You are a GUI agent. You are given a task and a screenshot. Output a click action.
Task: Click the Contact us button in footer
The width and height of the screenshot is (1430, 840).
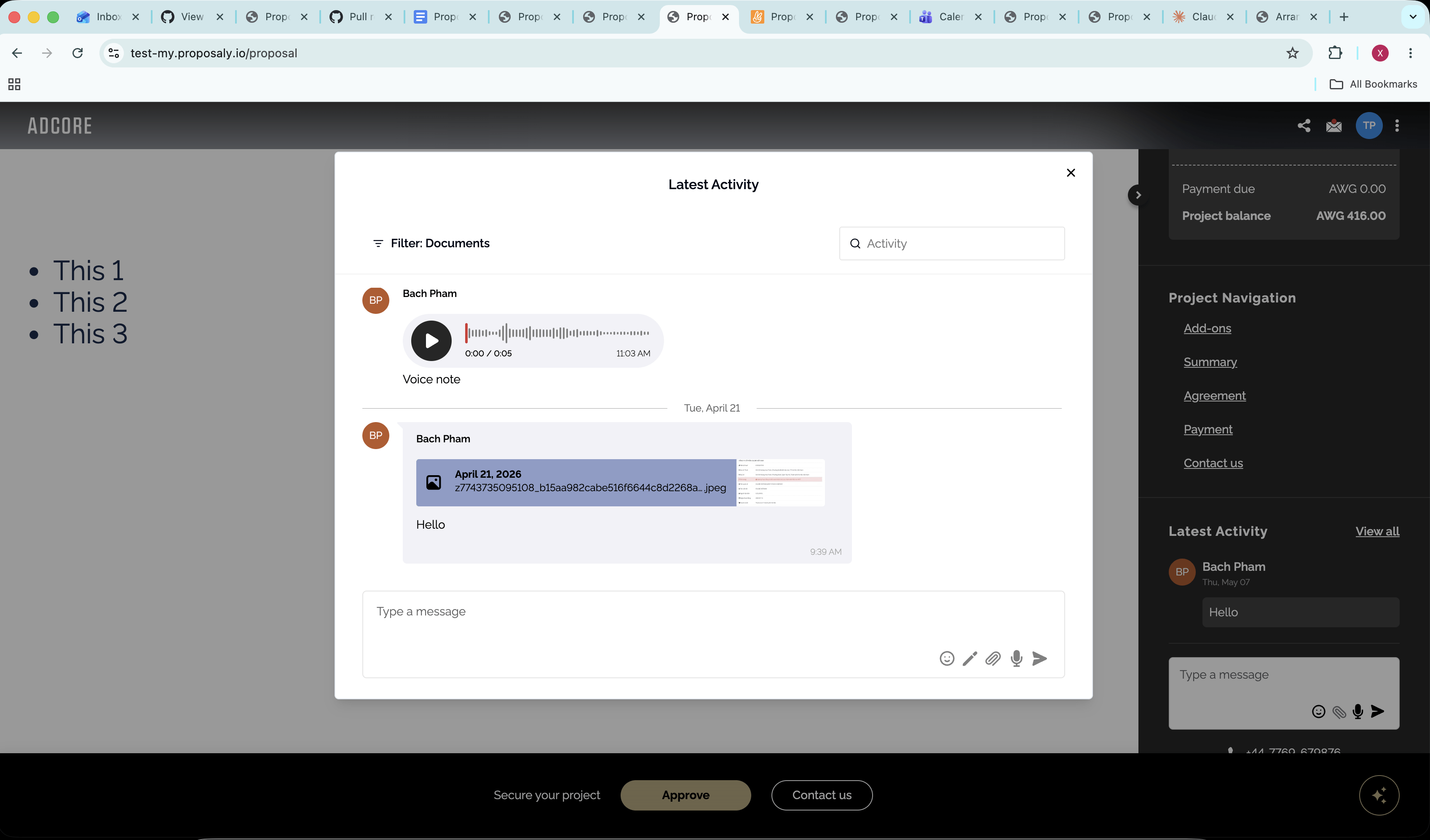pyautogui.click(x=822, y=795)
